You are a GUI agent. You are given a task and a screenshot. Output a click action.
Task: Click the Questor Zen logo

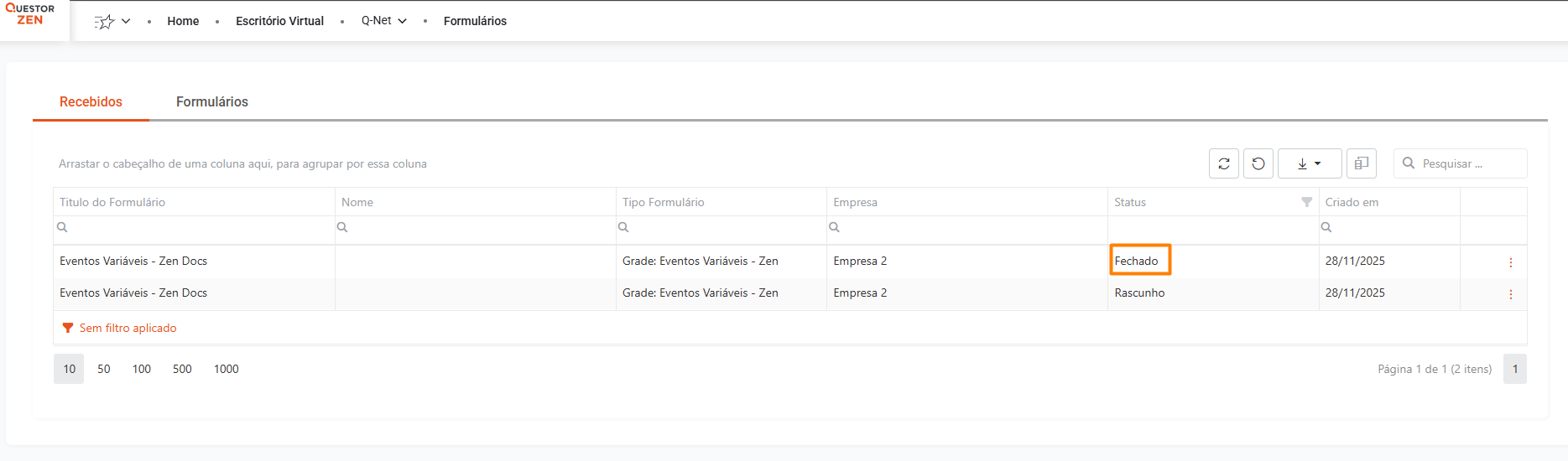click(x=30, y=14)
